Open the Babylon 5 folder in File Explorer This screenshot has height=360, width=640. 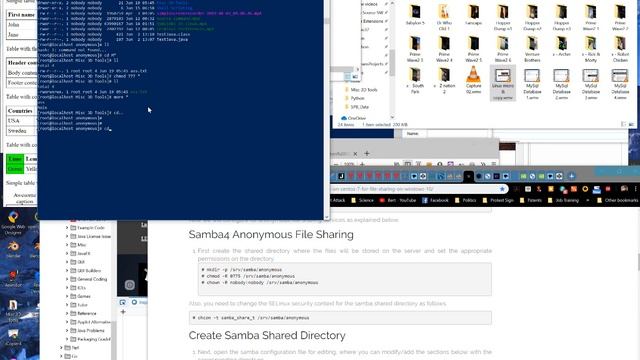tap(415, 16)
